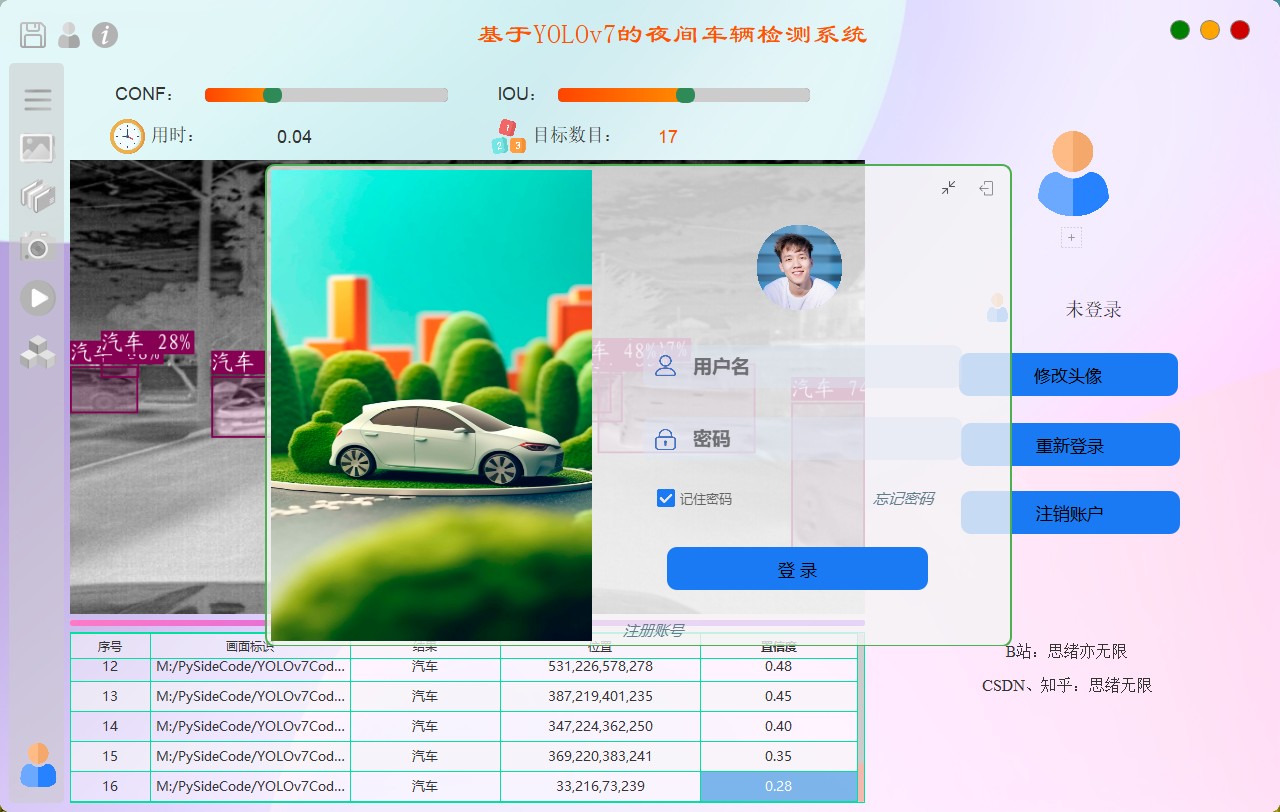Click the 忘记密码 link
This screenshot has width=1280, height=812.
point(903,498)
